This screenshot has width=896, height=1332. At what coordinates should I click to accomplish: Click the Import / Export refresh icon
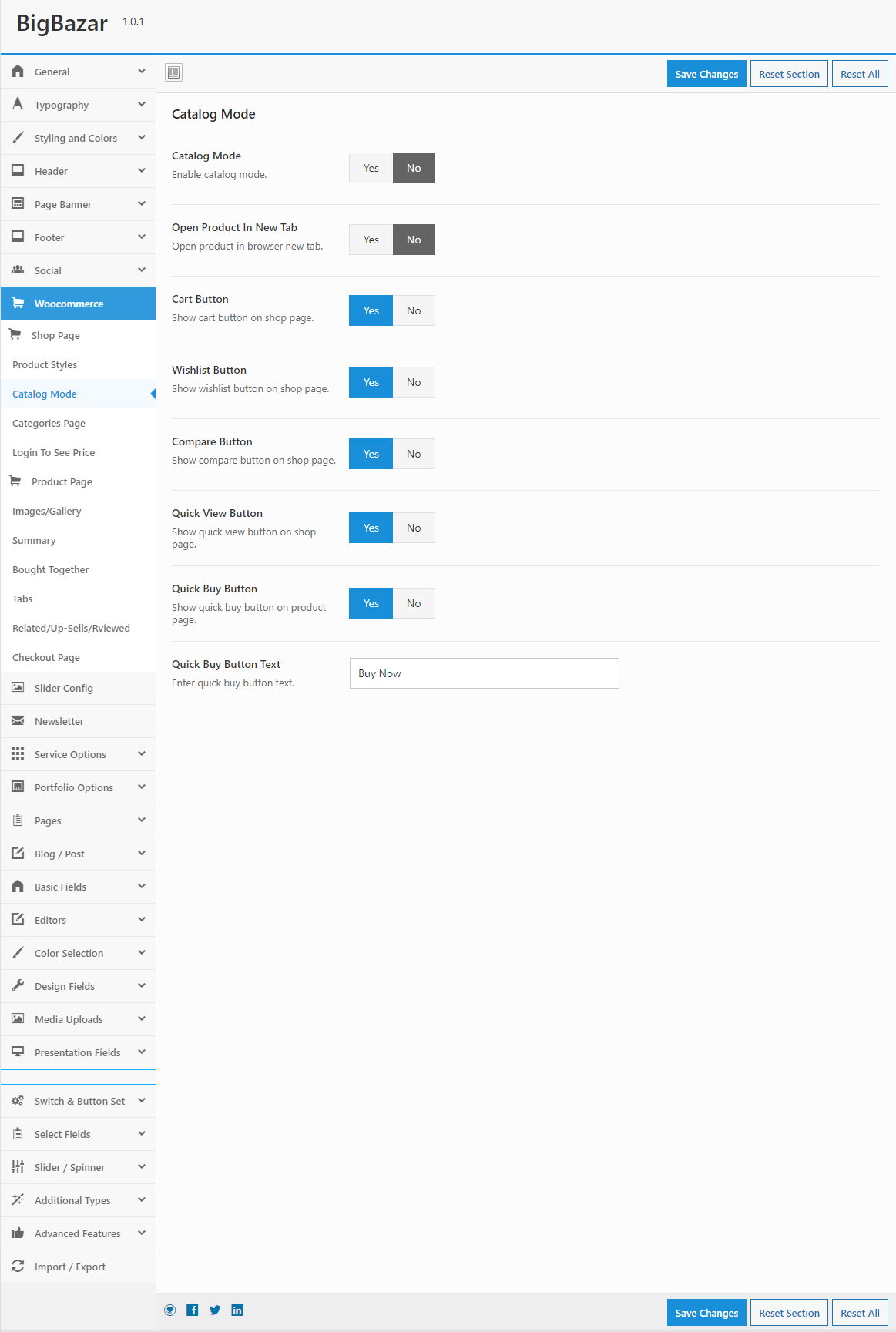[18, 1267]
